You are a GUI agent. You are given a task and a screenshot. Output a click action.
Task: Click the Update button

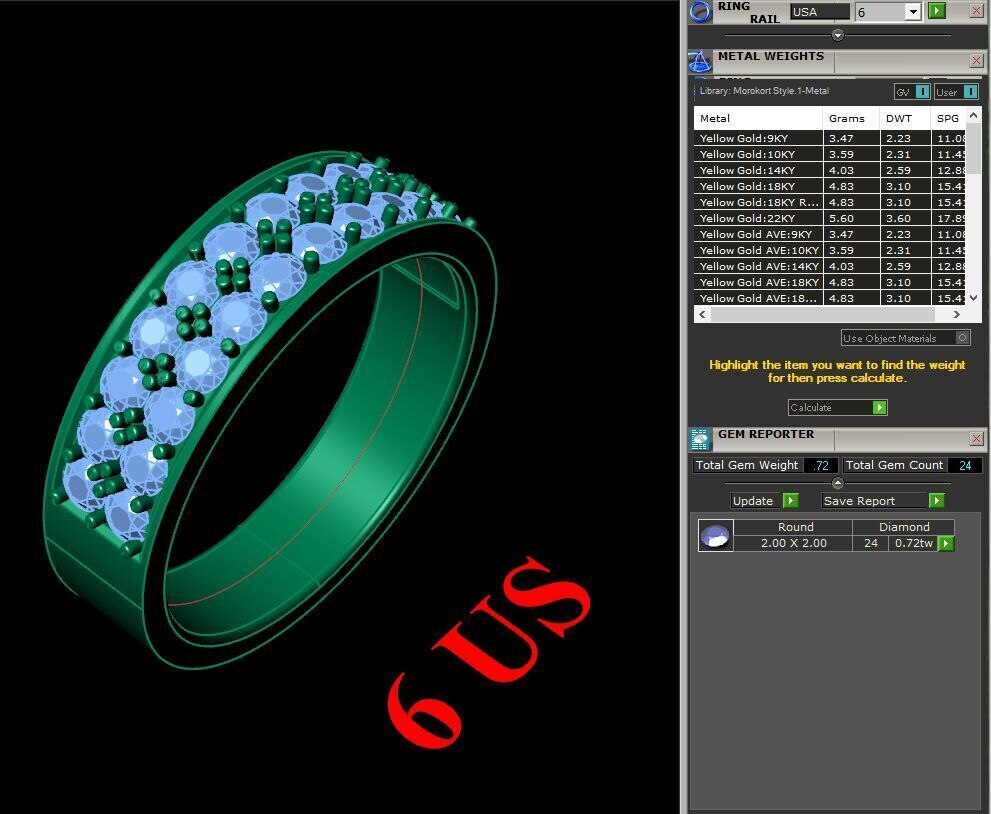pyautogui.click(x=757, y=501)
